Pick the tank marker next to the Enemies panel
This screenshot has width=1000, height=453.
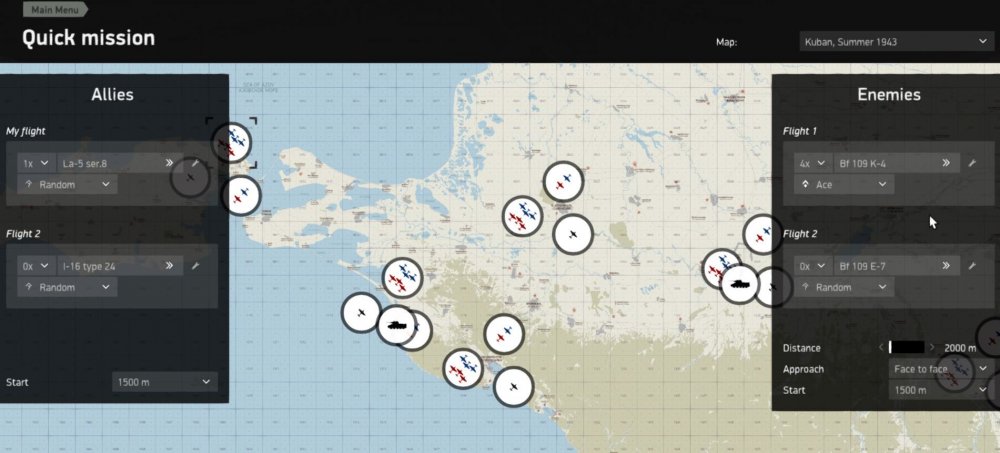tap(740, 285)
